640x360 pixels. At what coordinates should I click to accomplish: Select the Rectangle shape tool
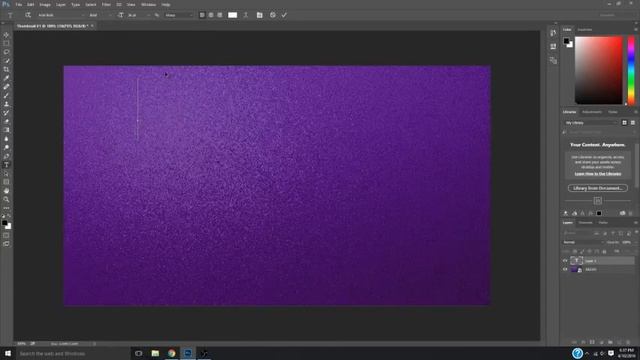6,182
